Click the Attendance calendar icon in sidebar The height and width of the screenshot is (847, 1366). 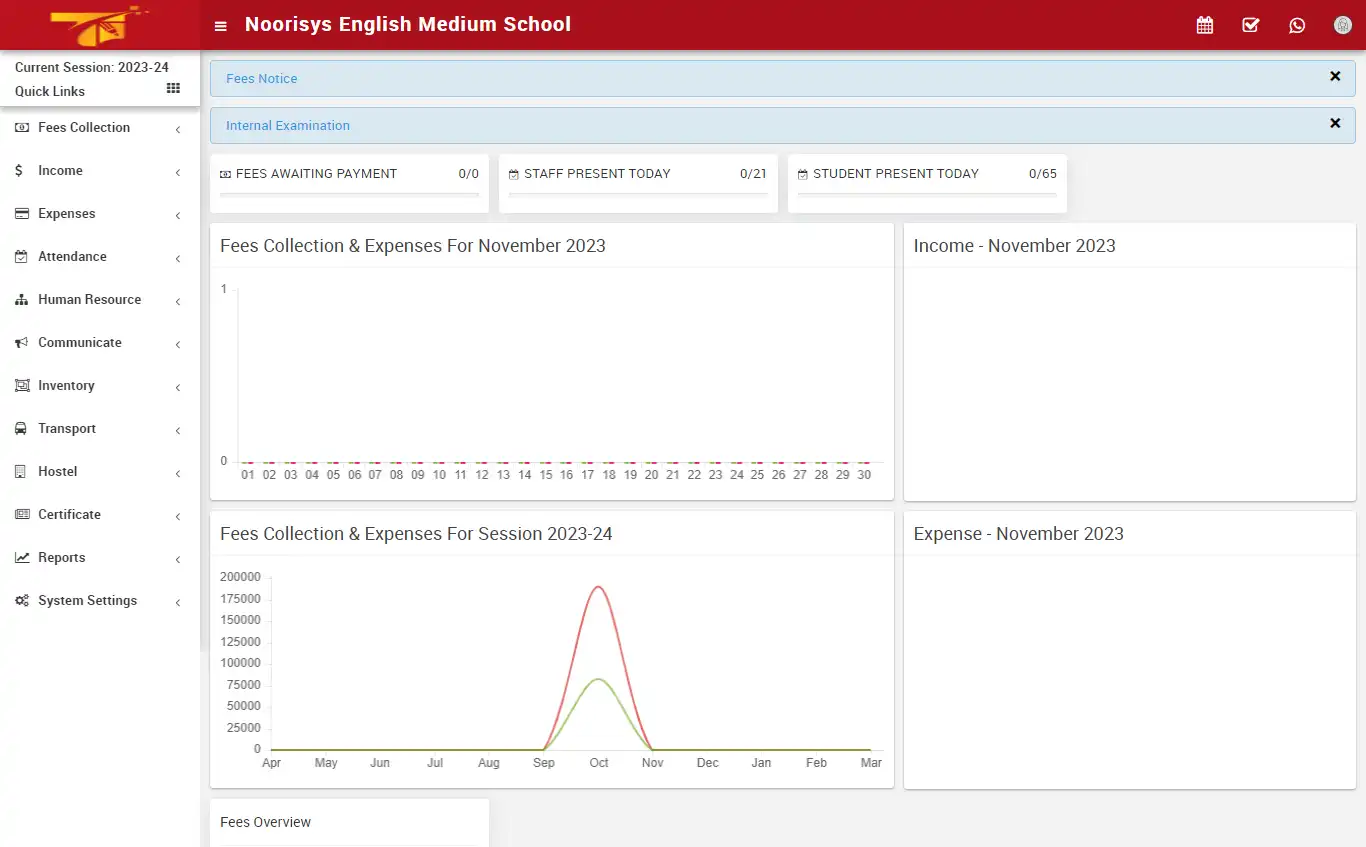point(21,256)
